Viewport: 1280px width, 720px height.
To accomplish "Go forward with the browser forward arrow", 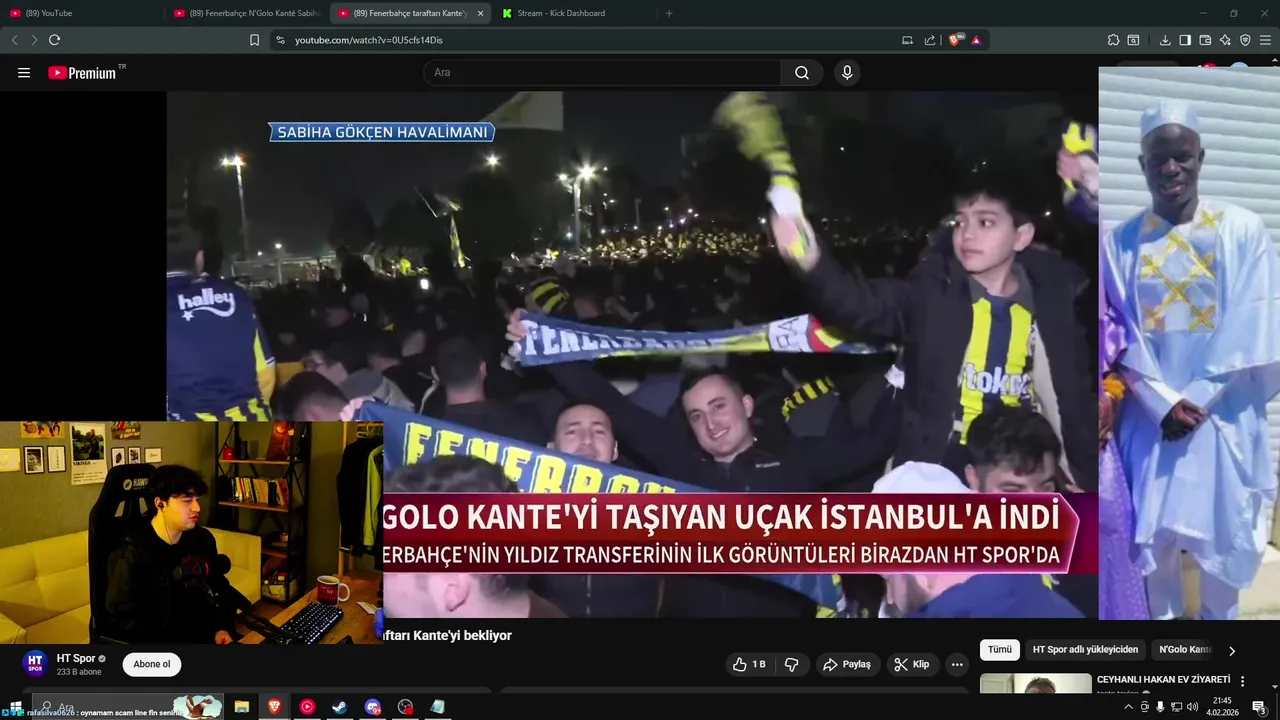I will (x=34, y=40).
